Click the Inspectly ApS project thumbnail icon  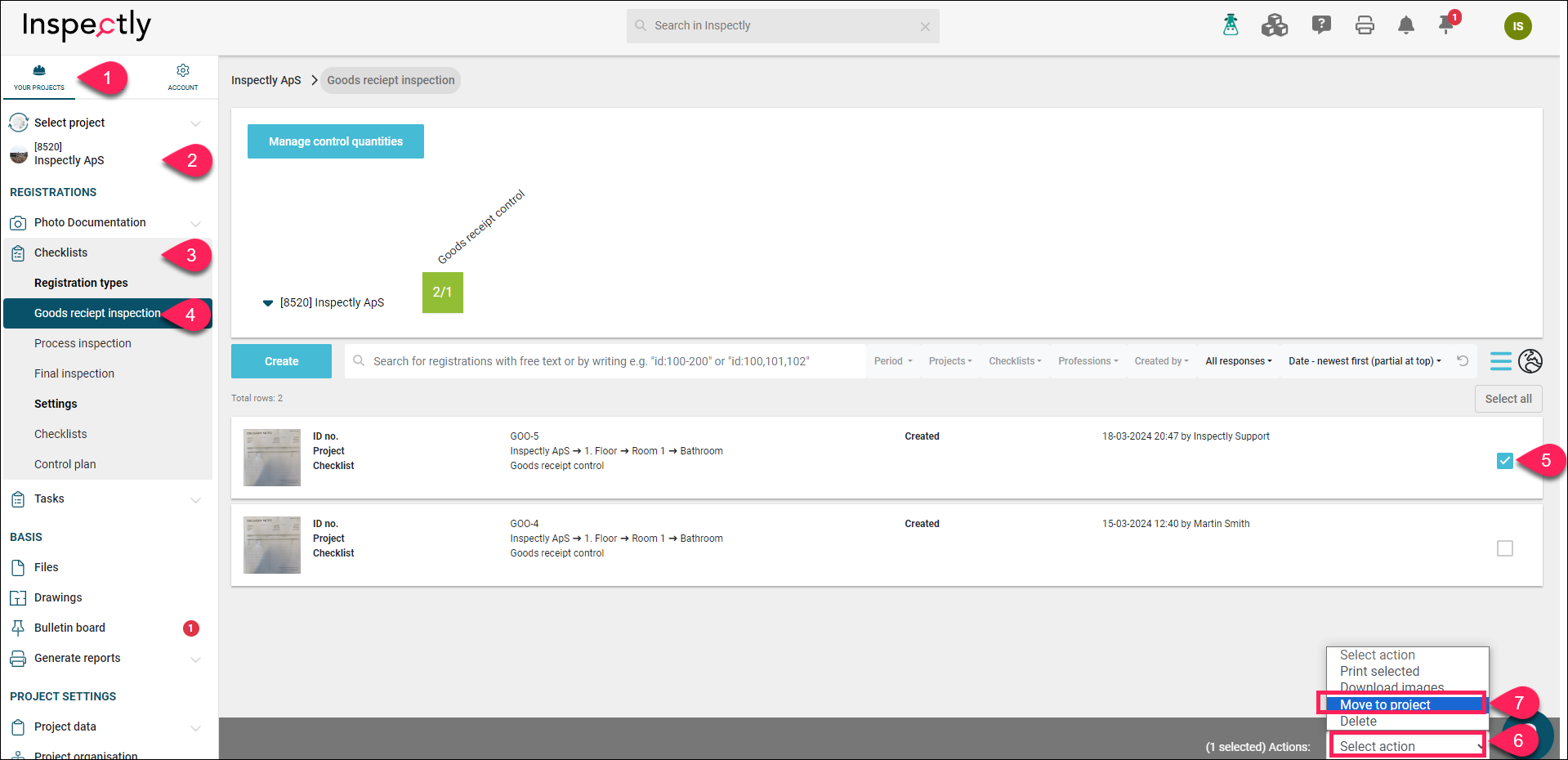18,154
